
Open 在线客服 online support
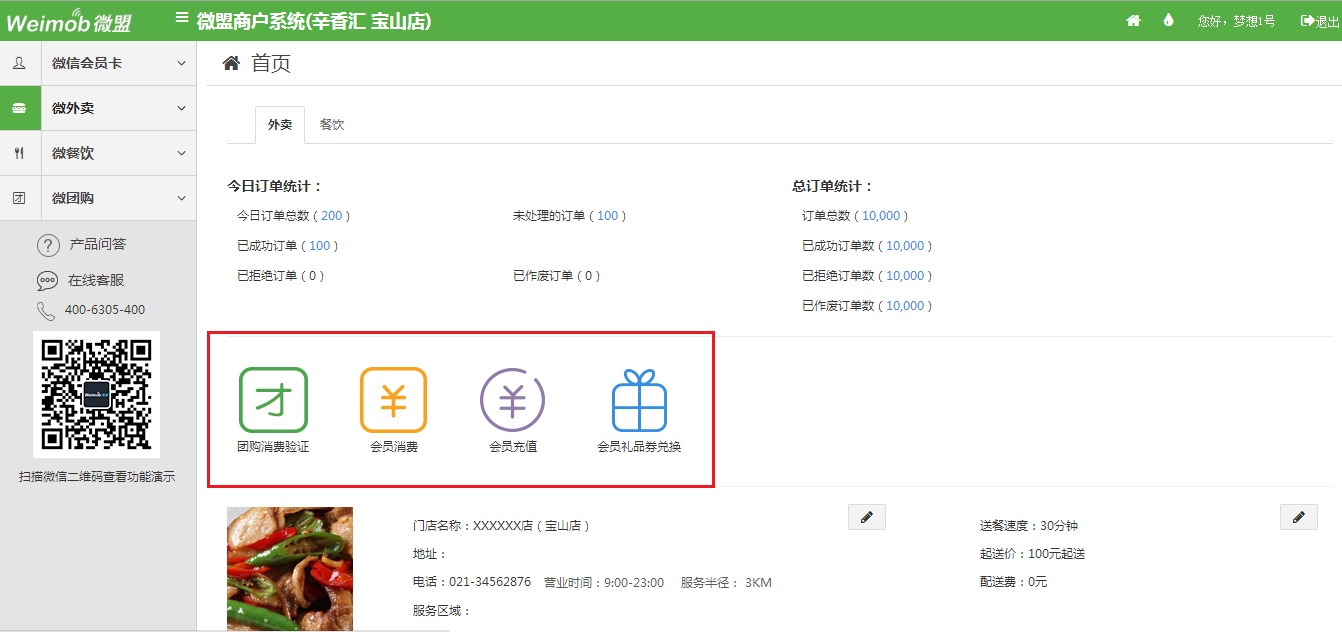96,281
